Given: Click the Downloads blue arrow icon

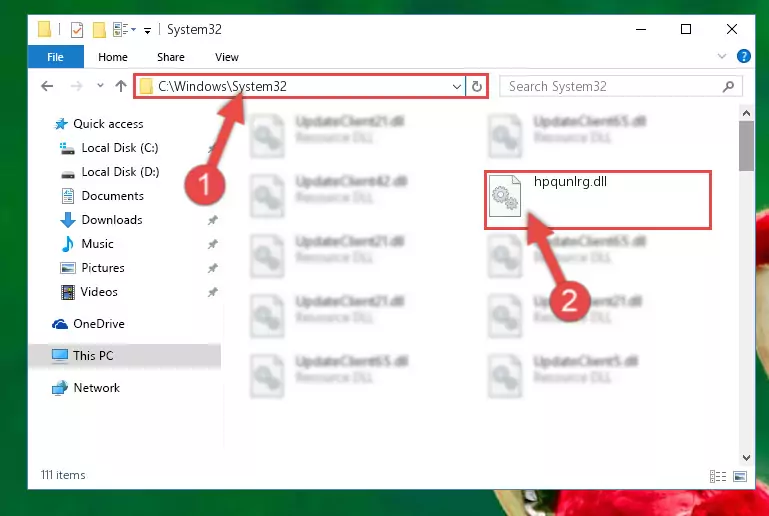Looking at the screenshot, I should pos(68,220).
